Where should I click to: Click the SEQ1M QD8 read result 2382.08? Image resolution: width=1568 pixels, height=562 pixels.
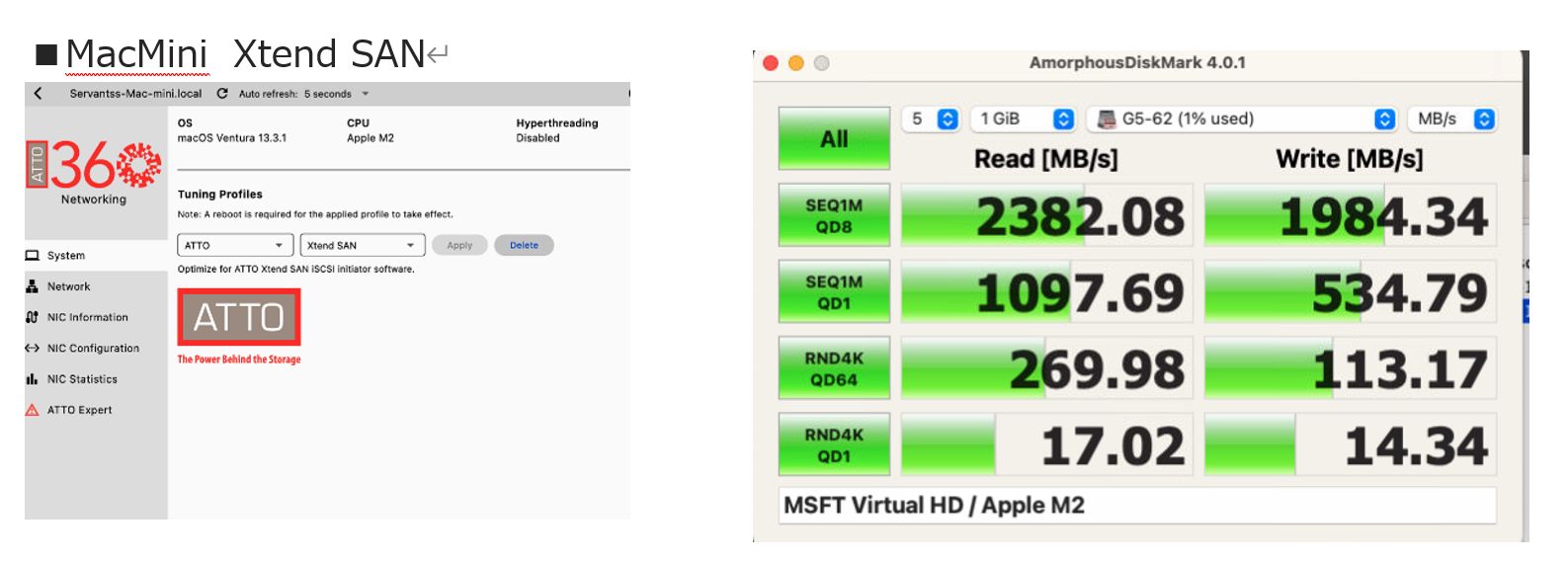(1046, 215)
